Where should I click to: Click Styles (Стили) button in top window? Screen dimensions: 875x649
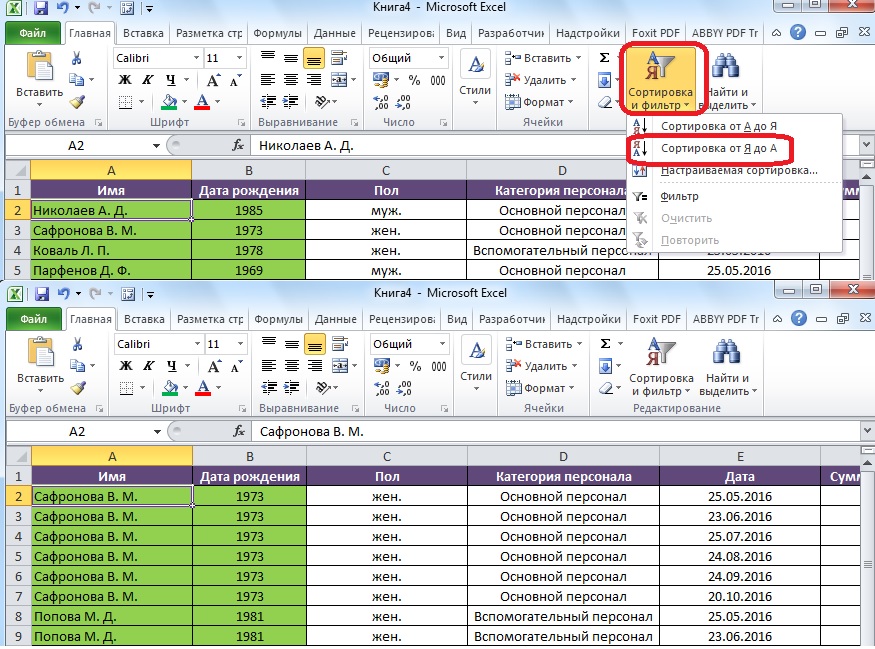point(475,78)
